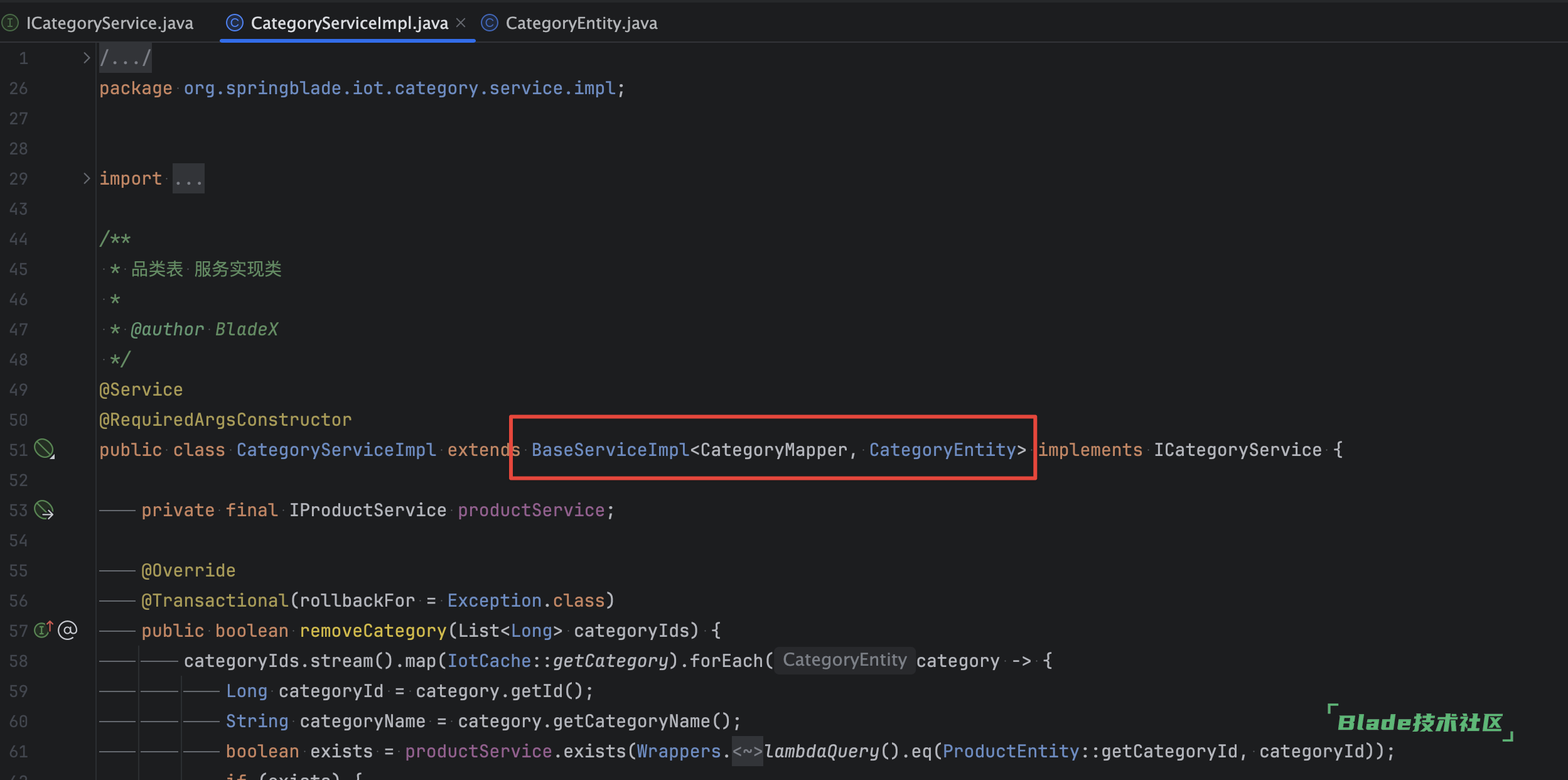Click the autowired dependency gutter icon on line 53
The width and height of the screenshot is (1568, 780).
44,509
